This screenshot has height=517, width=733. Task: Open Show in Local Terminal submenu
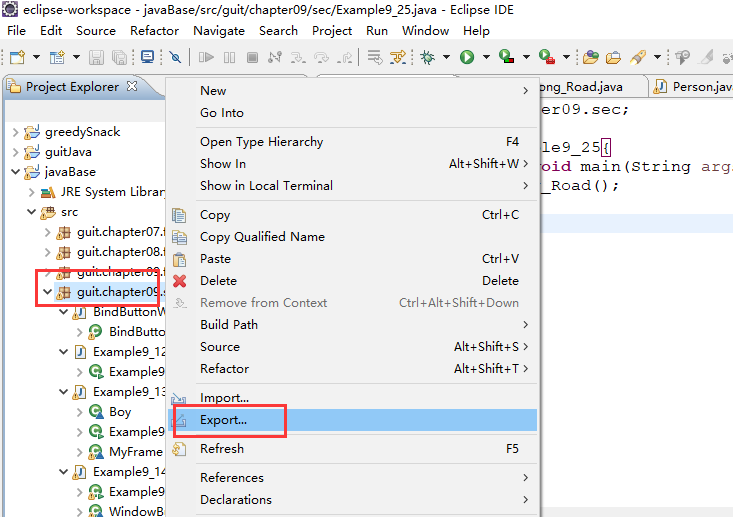[x=352, y=186]
